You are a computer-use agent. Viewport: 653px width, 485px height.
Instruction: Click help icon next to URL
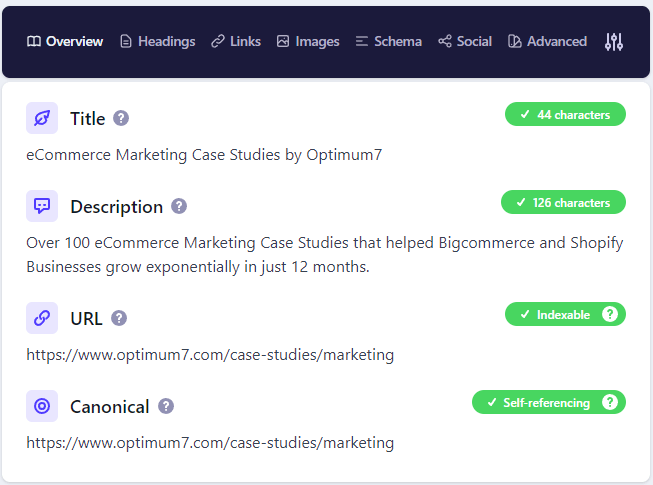point(119,318)
